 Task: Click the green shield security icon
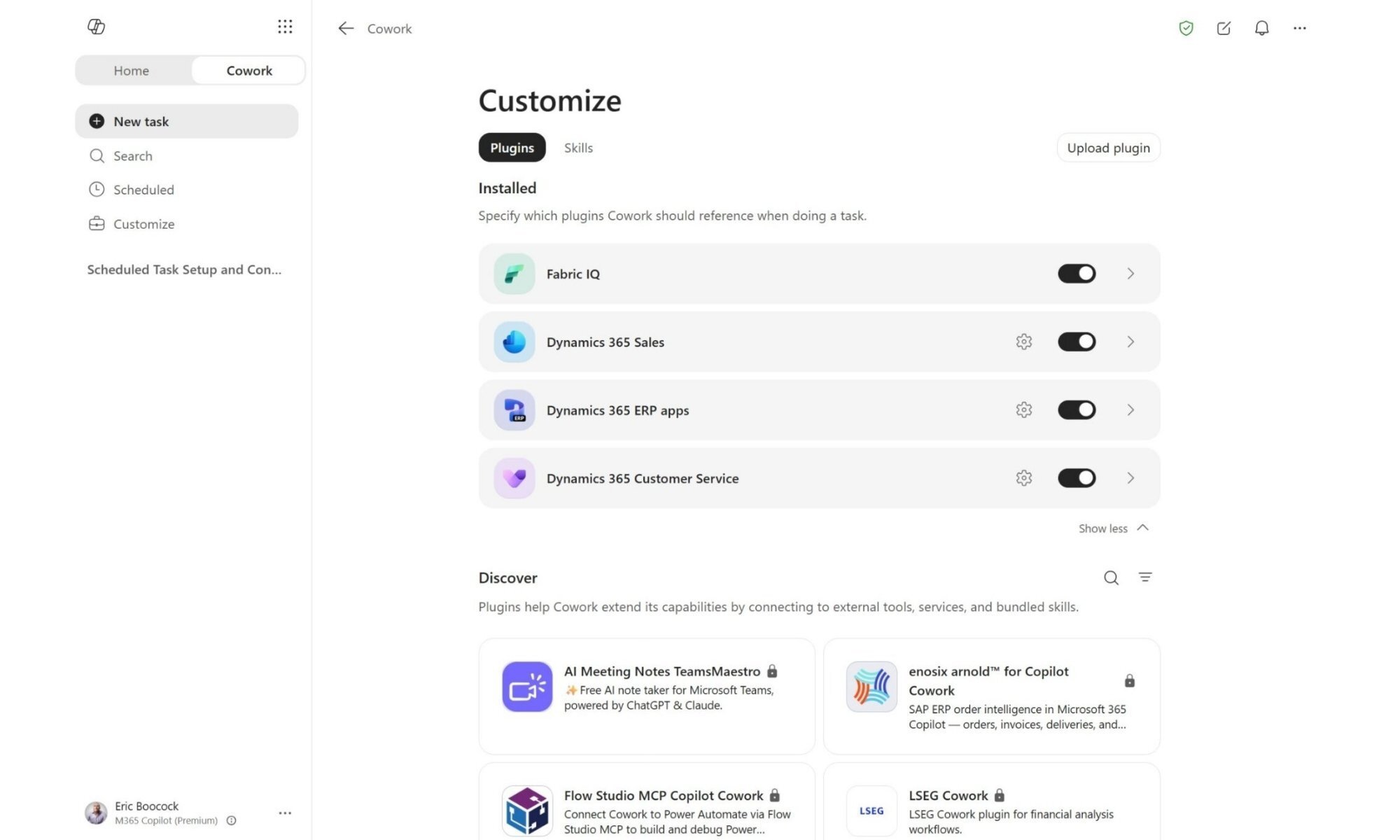tap(1186, 28)
